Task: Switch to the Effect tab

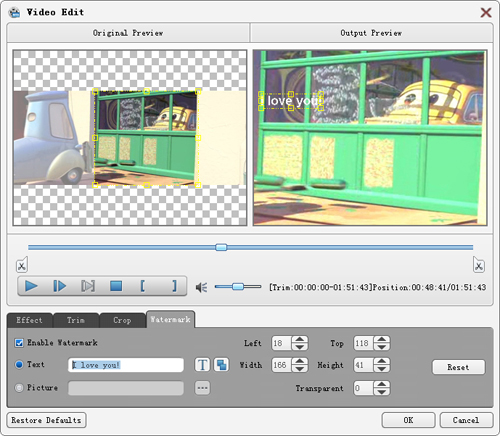Action: [x=29, y=320]
